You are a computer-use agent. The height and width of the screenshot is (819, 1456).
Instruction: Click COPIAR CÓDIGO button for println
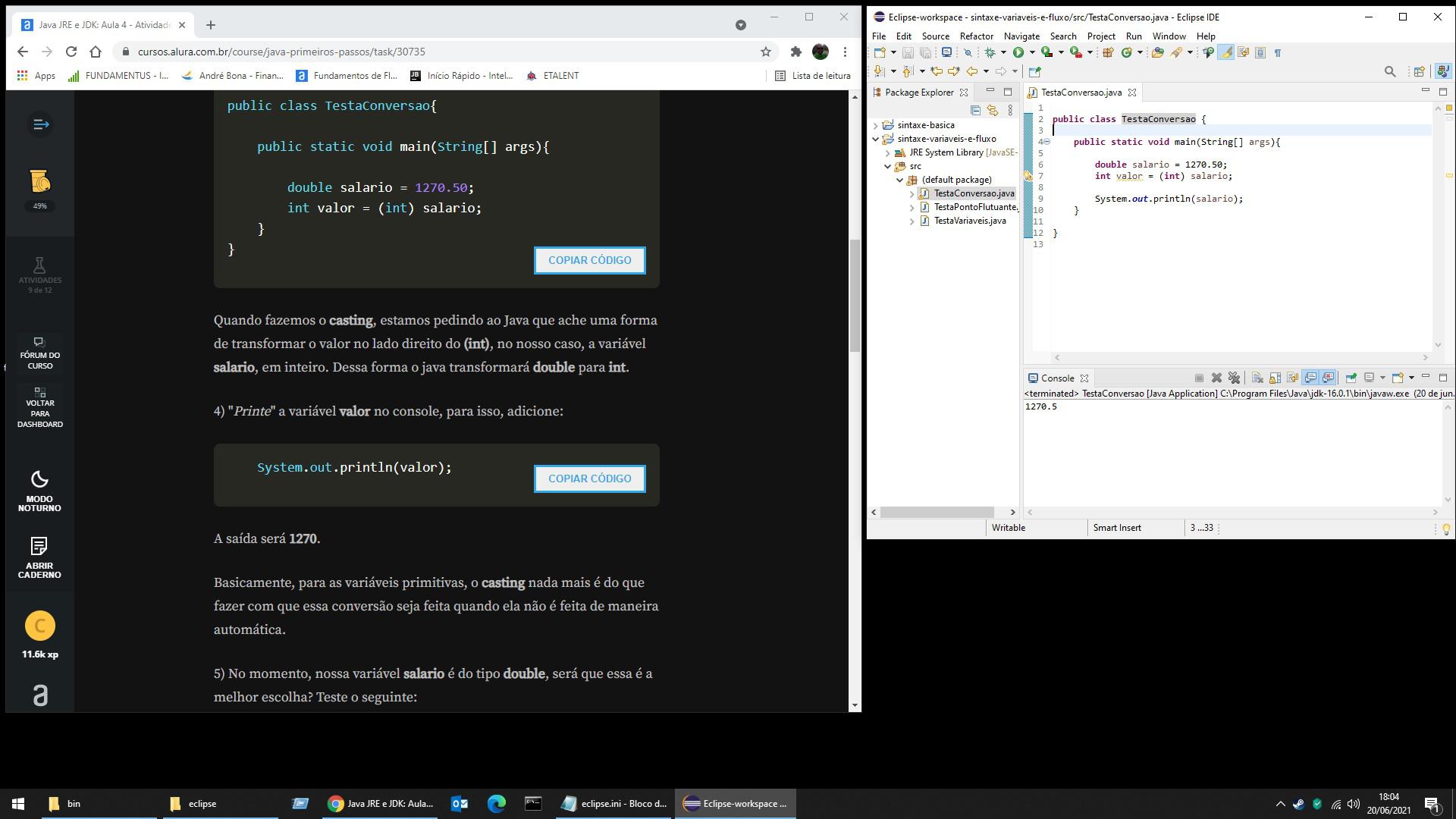(590, 478)
